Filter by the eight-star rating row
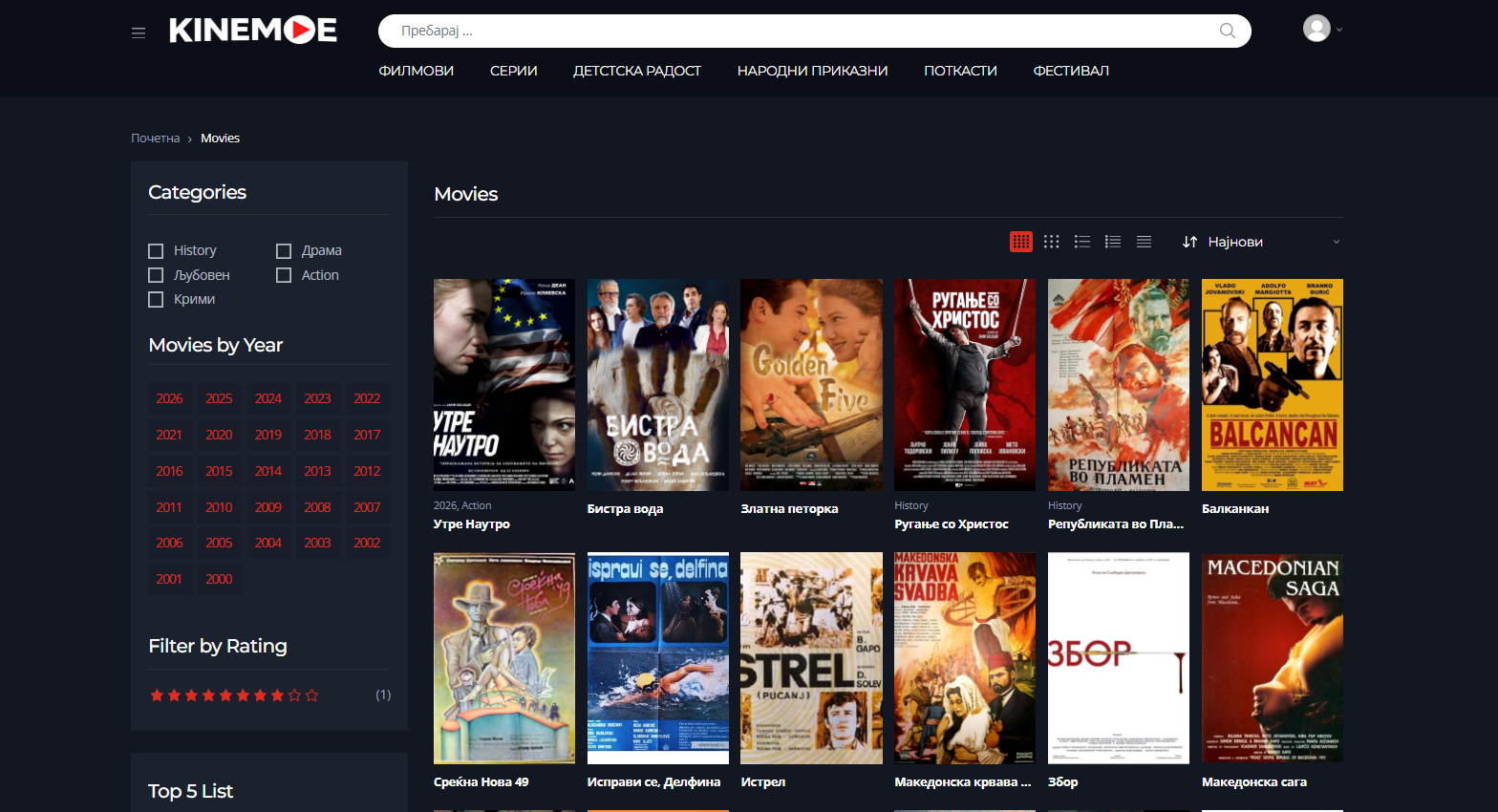 (x=234, y=695)
